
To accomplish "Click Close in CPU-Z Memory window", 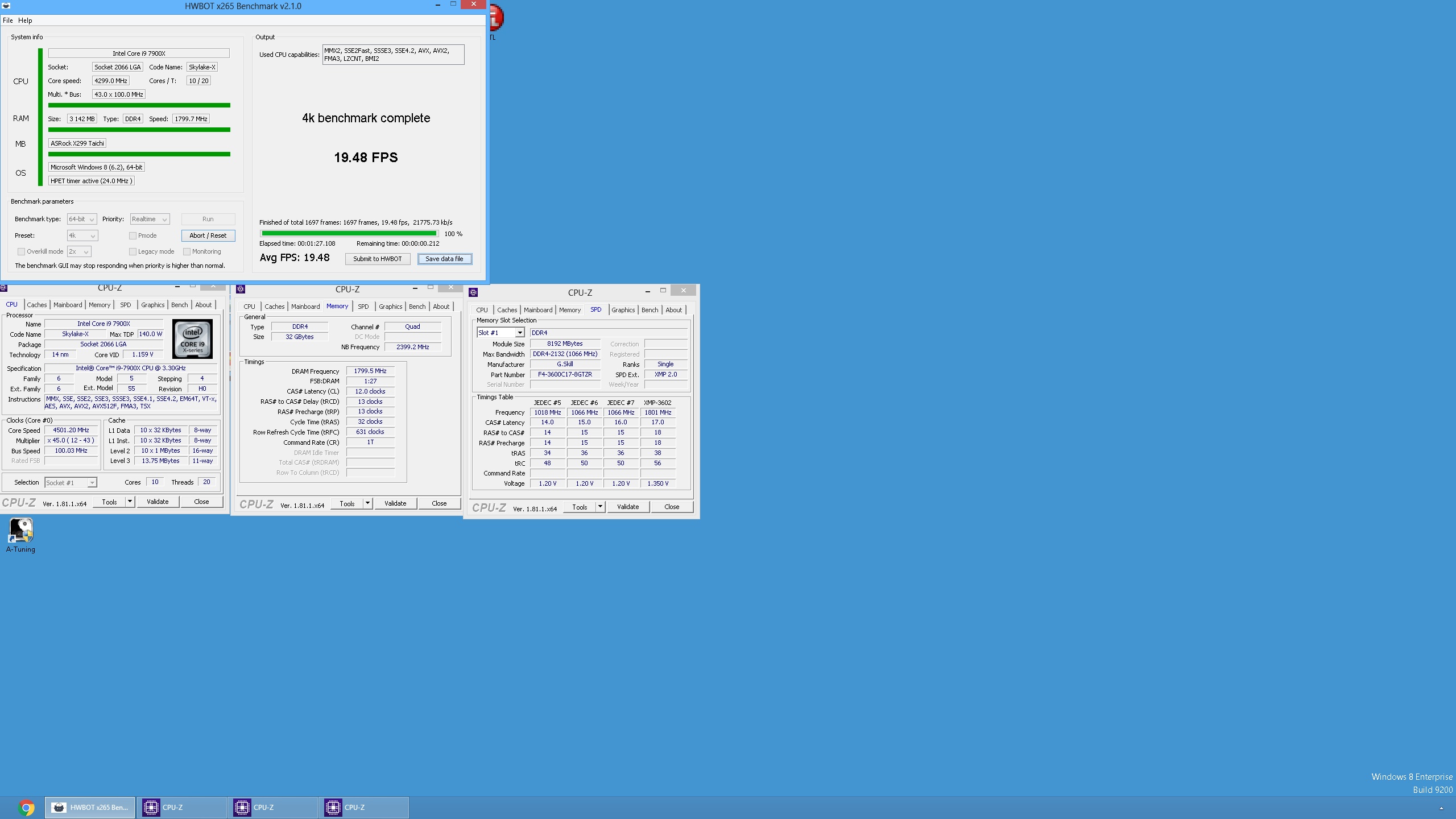I will click(439, 503).
